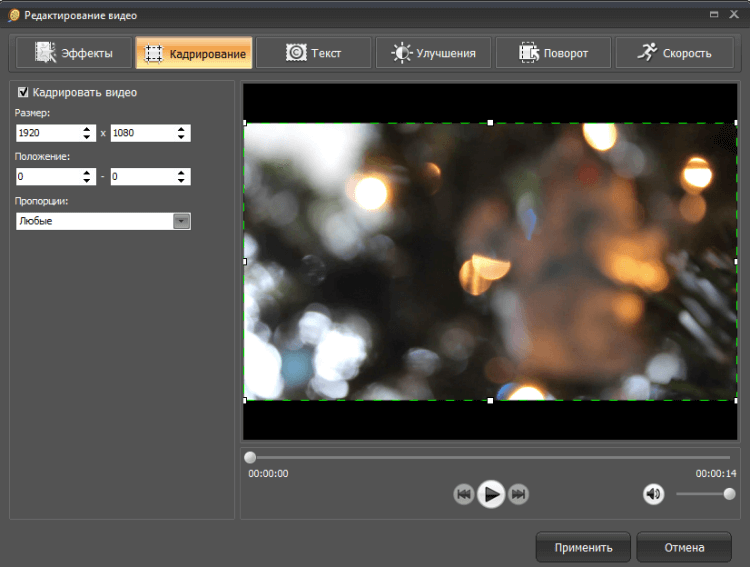Screen dimensions: 750x567
Task: Click the Поворот tab's rotate icon
Action: (x=529, y=53)
